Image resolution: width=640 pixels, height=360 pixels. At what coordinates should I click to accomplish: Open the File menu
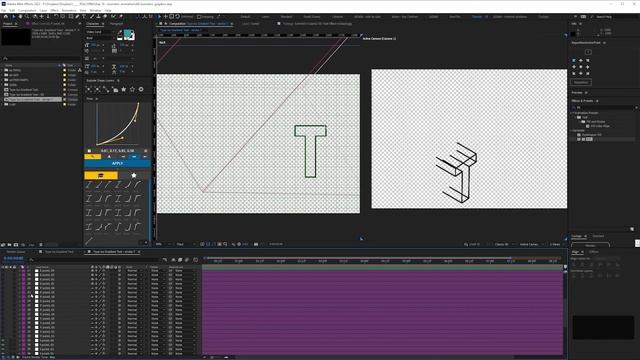pyautogui.click(x=4, y=10)
